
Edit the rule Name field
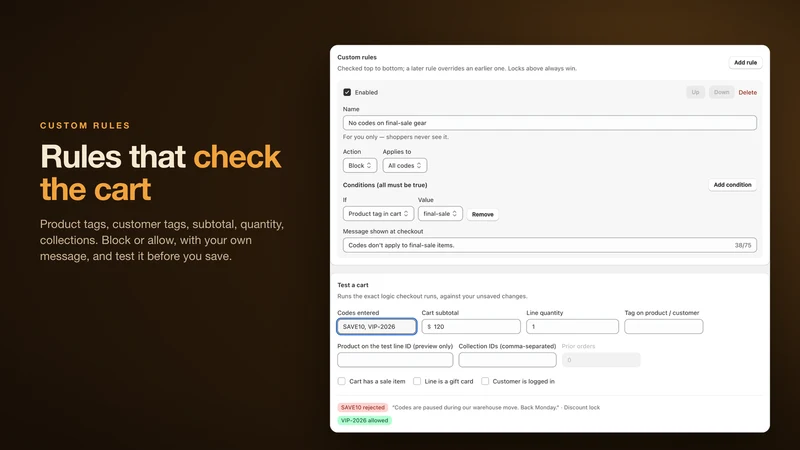(x=549, y=123)
